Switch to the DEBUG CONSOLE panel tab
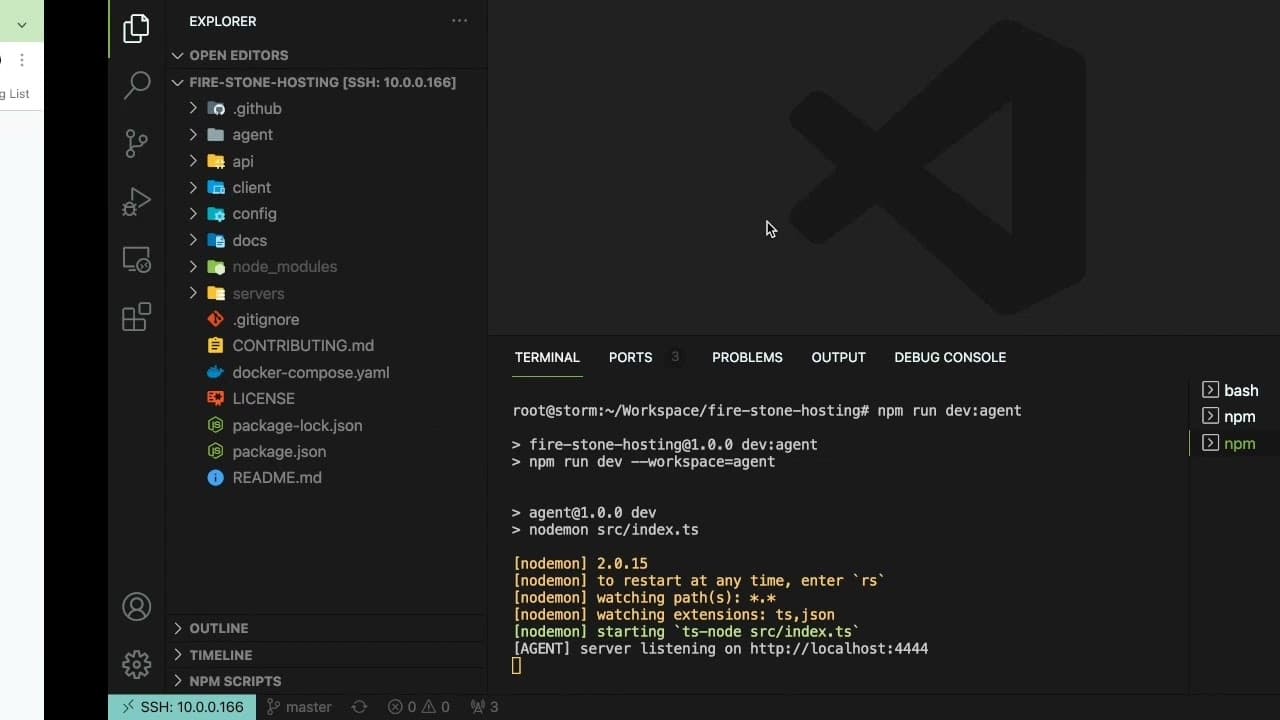Image resolution: width=1280 pixels, height=720 pixels. pyautogui.click(x=950, y=358)
